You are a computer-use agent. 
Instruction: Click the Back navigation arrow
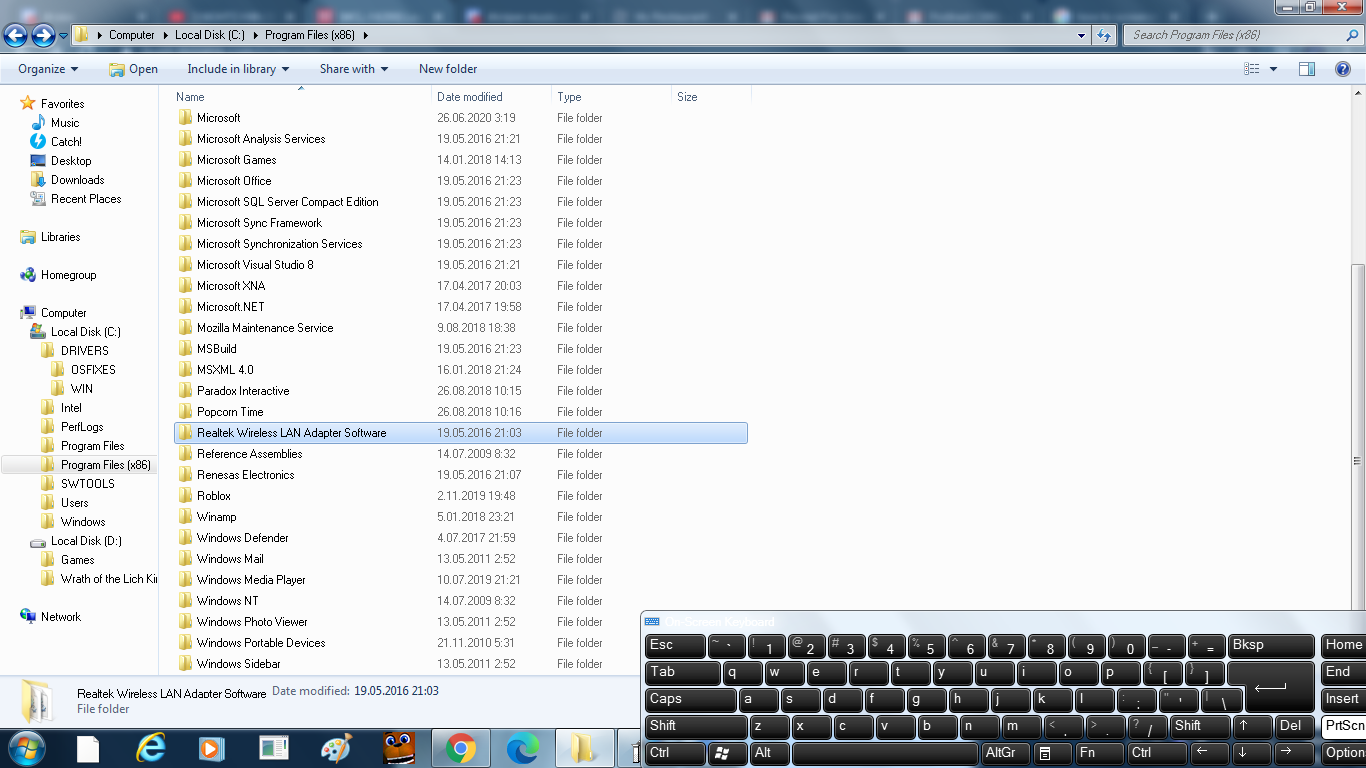pyautogui.click(x=16, y=36)
